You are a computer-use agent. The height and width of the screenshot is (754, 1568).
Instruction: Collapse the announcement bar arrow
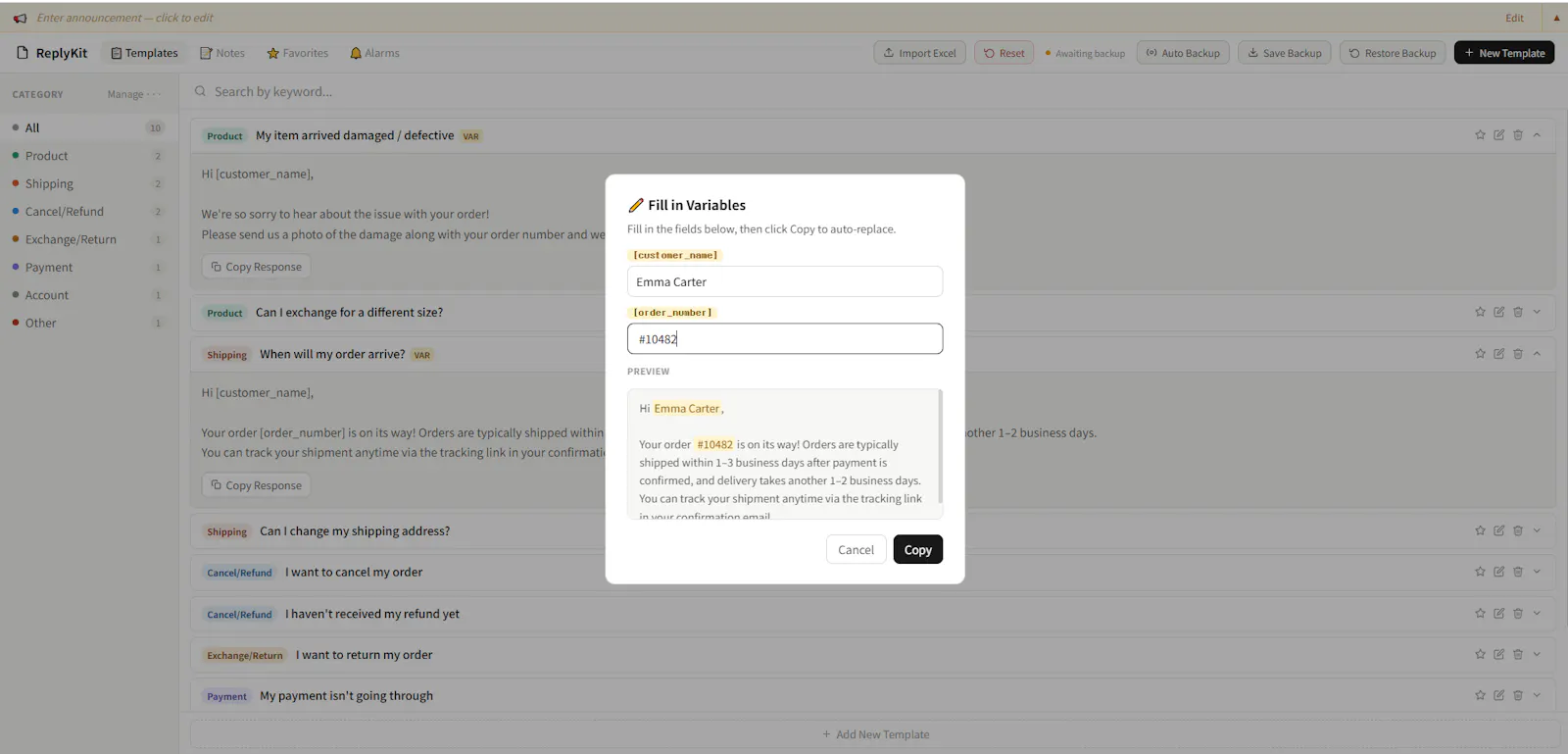[x=1556, y=18]
